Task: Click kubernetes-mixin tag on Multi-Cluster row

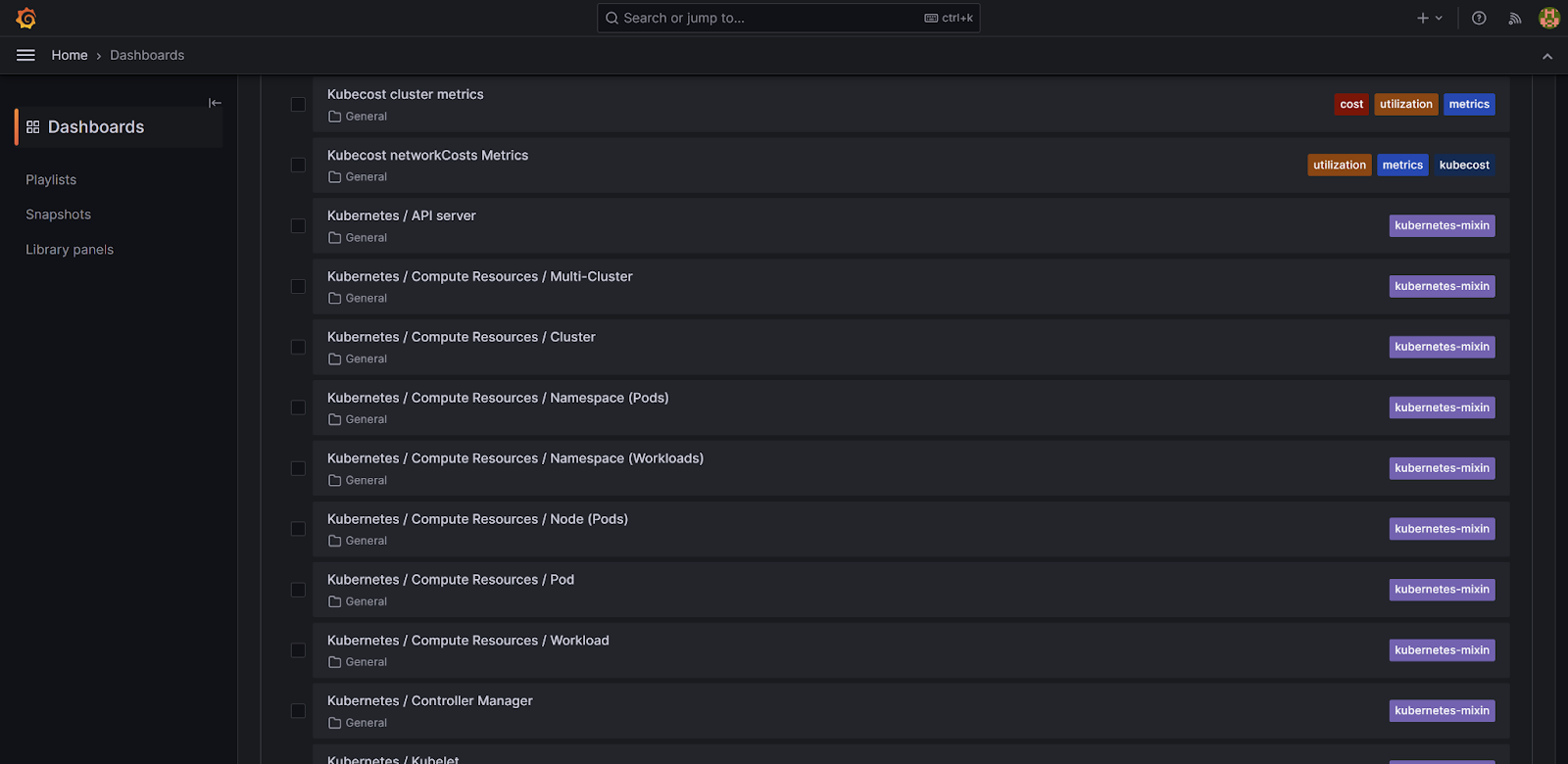Action: pos(1442,287)
